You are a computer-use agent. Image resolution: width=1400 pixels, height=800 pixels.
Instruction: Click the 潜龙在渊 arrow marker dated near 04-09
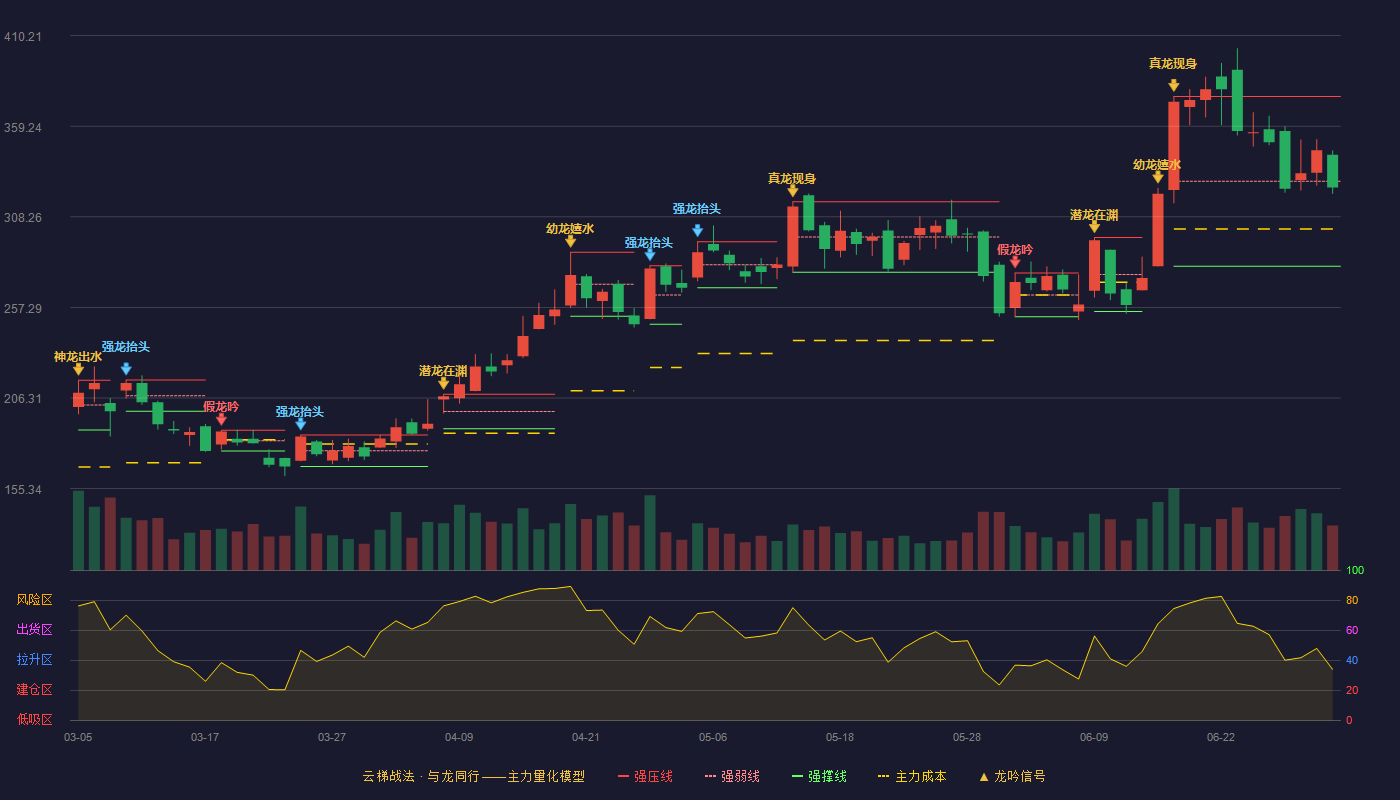(443, 383)
